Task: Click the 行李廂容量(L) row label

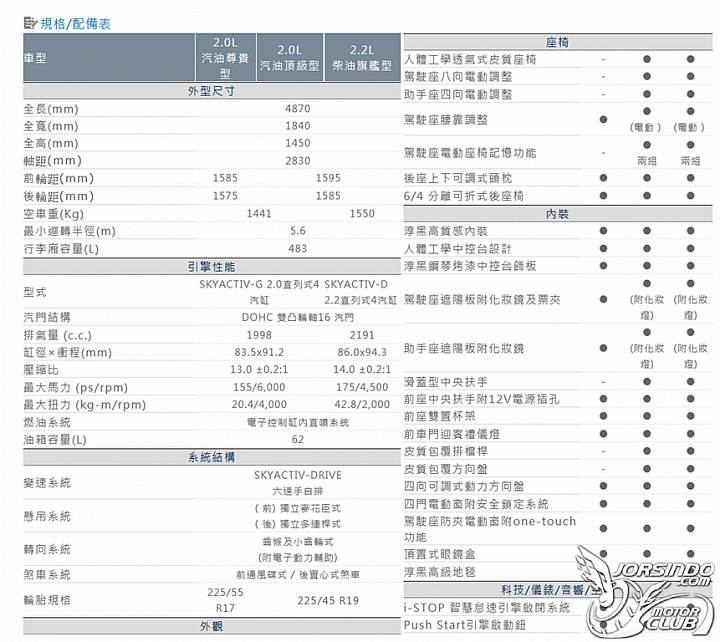Action: 62,249
